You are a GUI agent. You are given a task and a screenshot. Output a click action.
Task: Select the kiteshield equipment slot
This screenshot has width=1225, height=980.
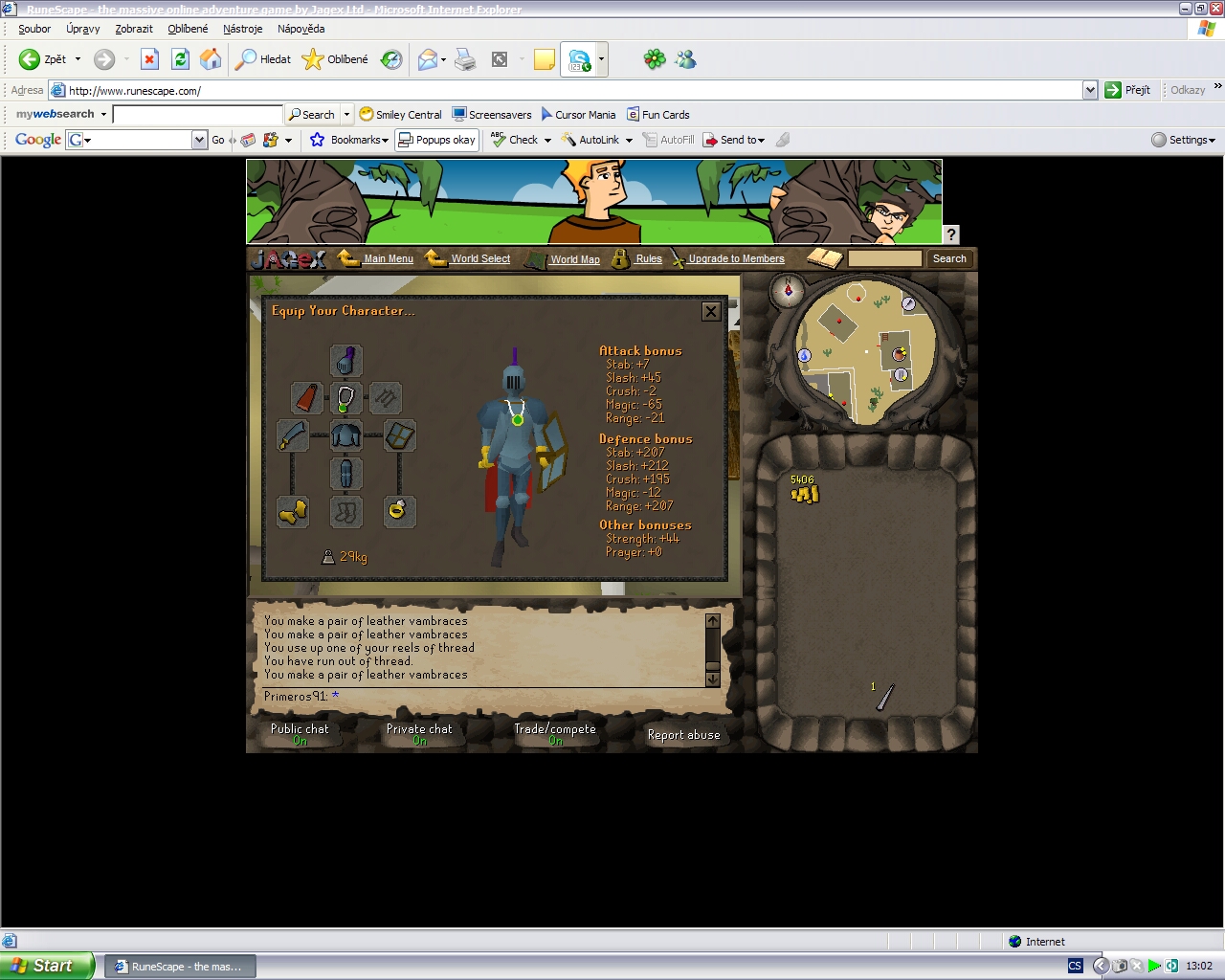tap(400, 434)
